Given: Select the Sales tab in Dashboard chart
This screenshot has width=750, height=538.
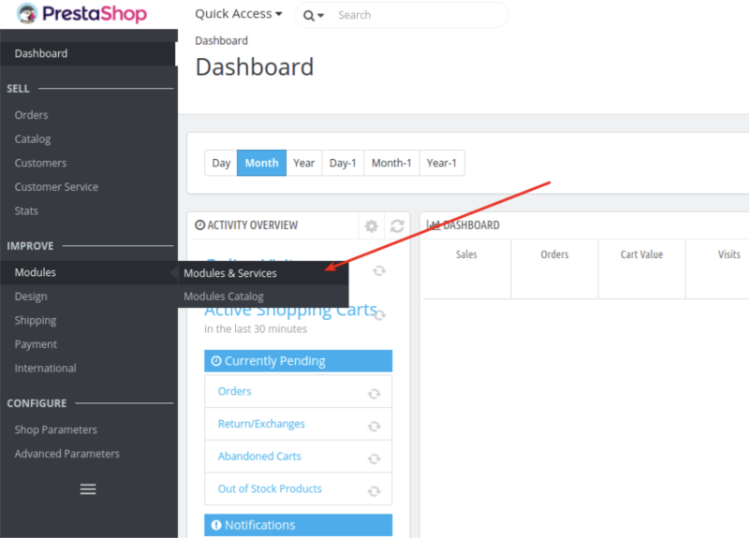Looking at the screenshot, I should [466, 255].
